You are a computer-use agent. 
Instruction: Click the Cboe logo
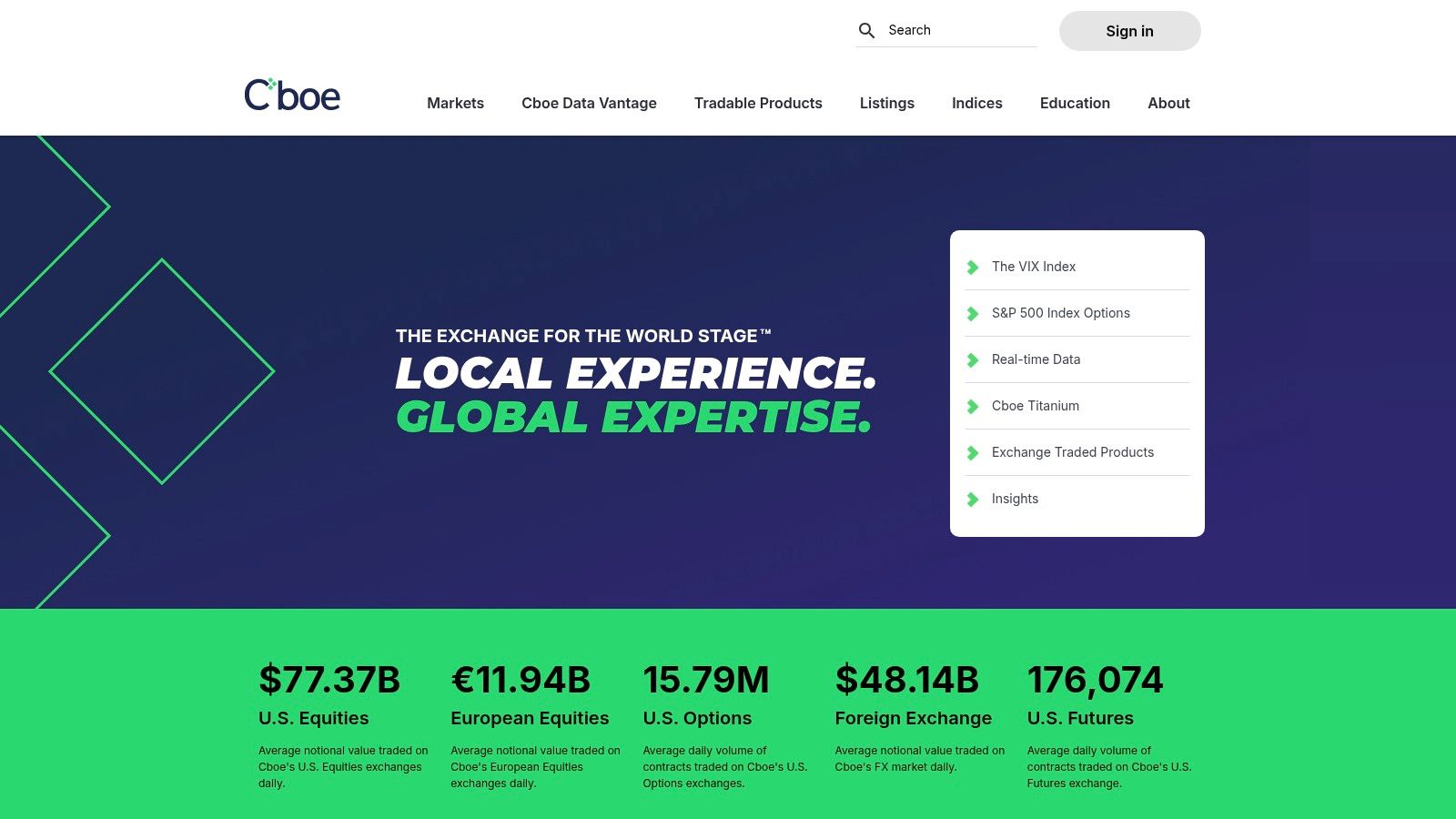[x=292, y=95]
